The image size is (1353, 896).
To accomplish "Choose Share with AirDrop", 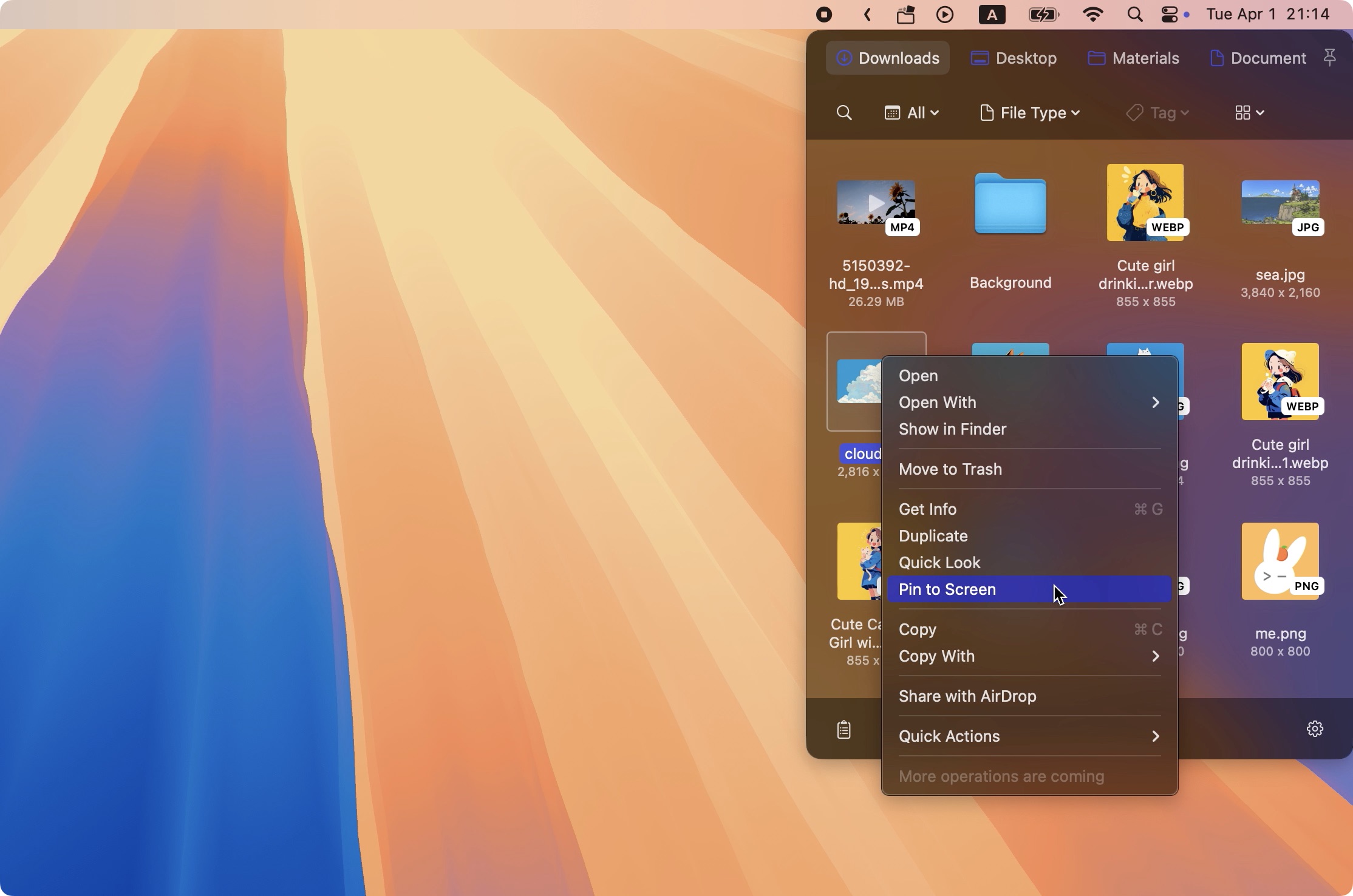I will [x=967, y=696].
